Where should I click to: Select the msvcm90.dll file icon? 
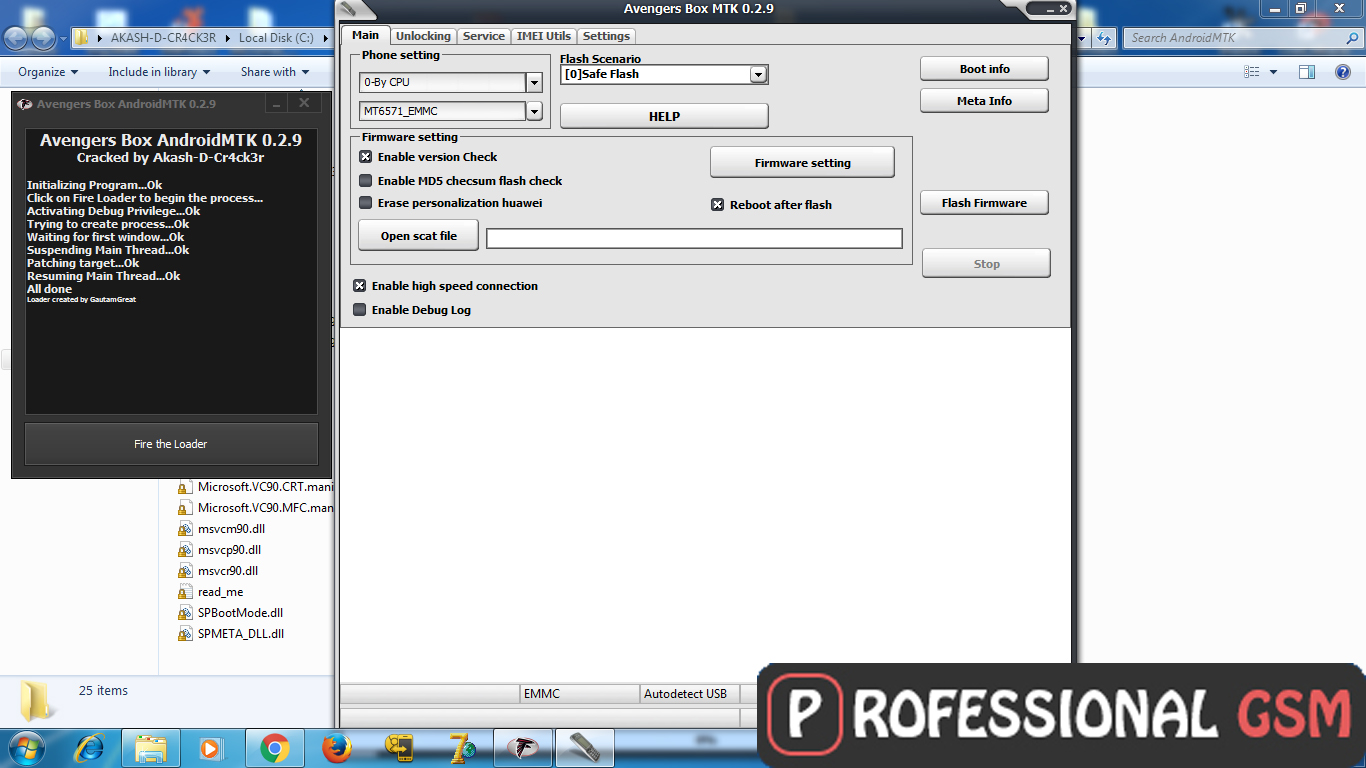pos(185,529)
